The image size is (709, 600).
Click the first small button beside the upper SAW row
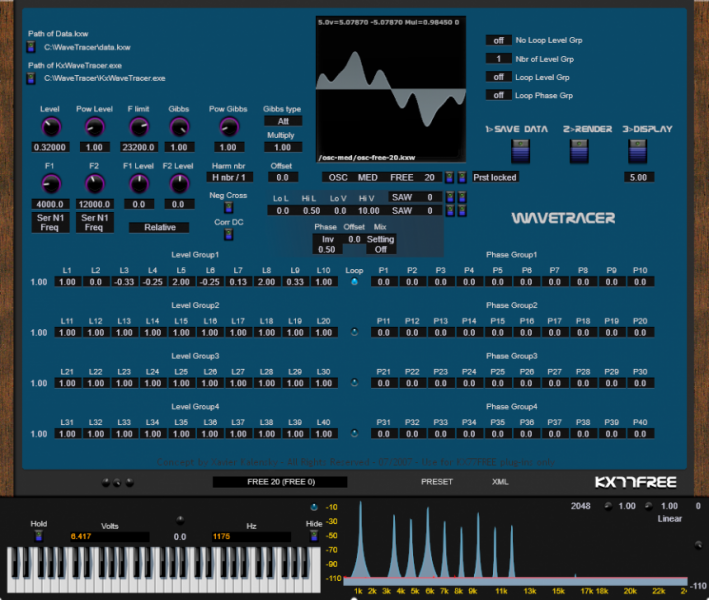pyautogui.click(x=450, y=197)
